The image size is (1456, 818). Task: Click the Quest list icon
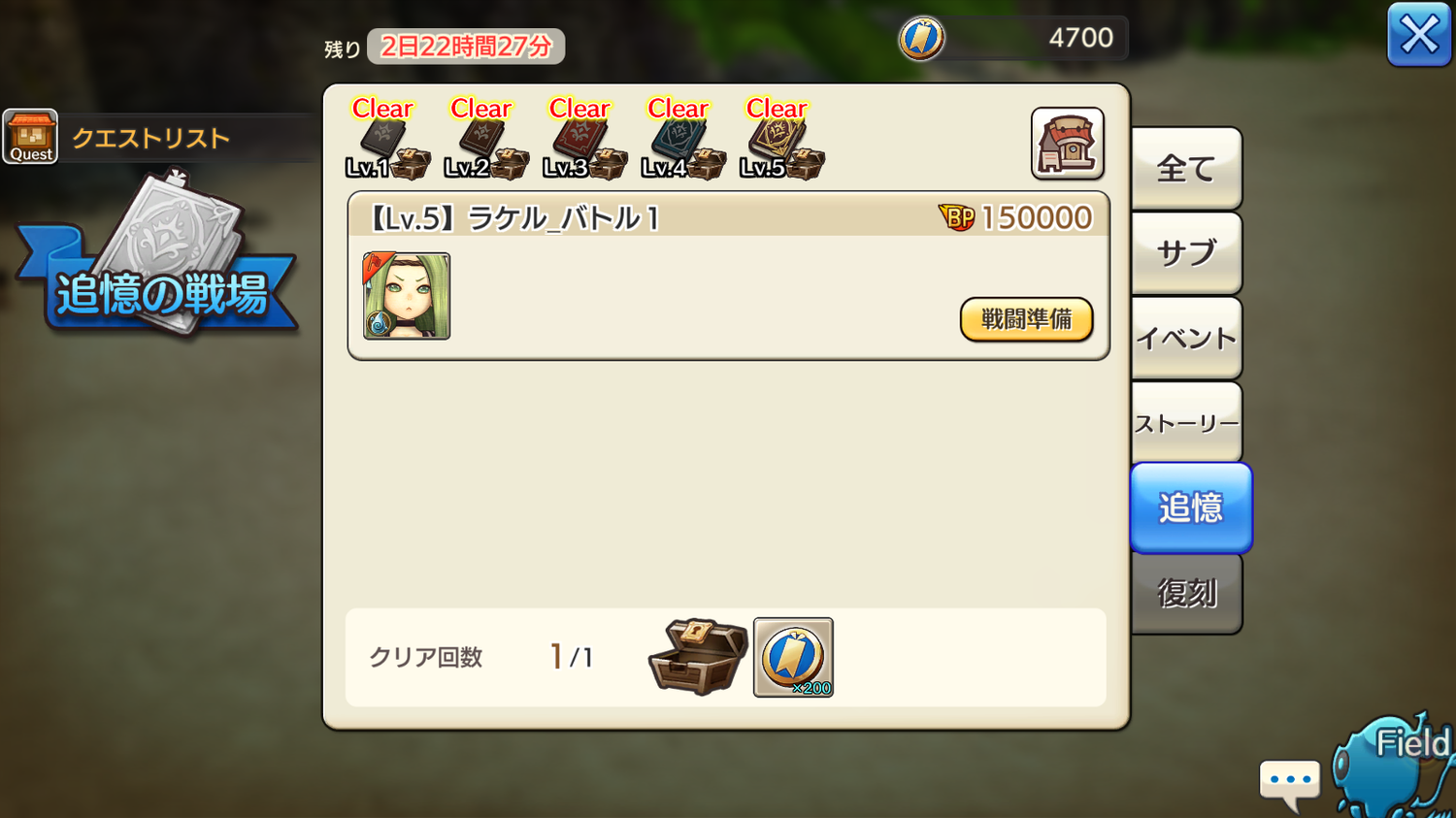point(30,137)
